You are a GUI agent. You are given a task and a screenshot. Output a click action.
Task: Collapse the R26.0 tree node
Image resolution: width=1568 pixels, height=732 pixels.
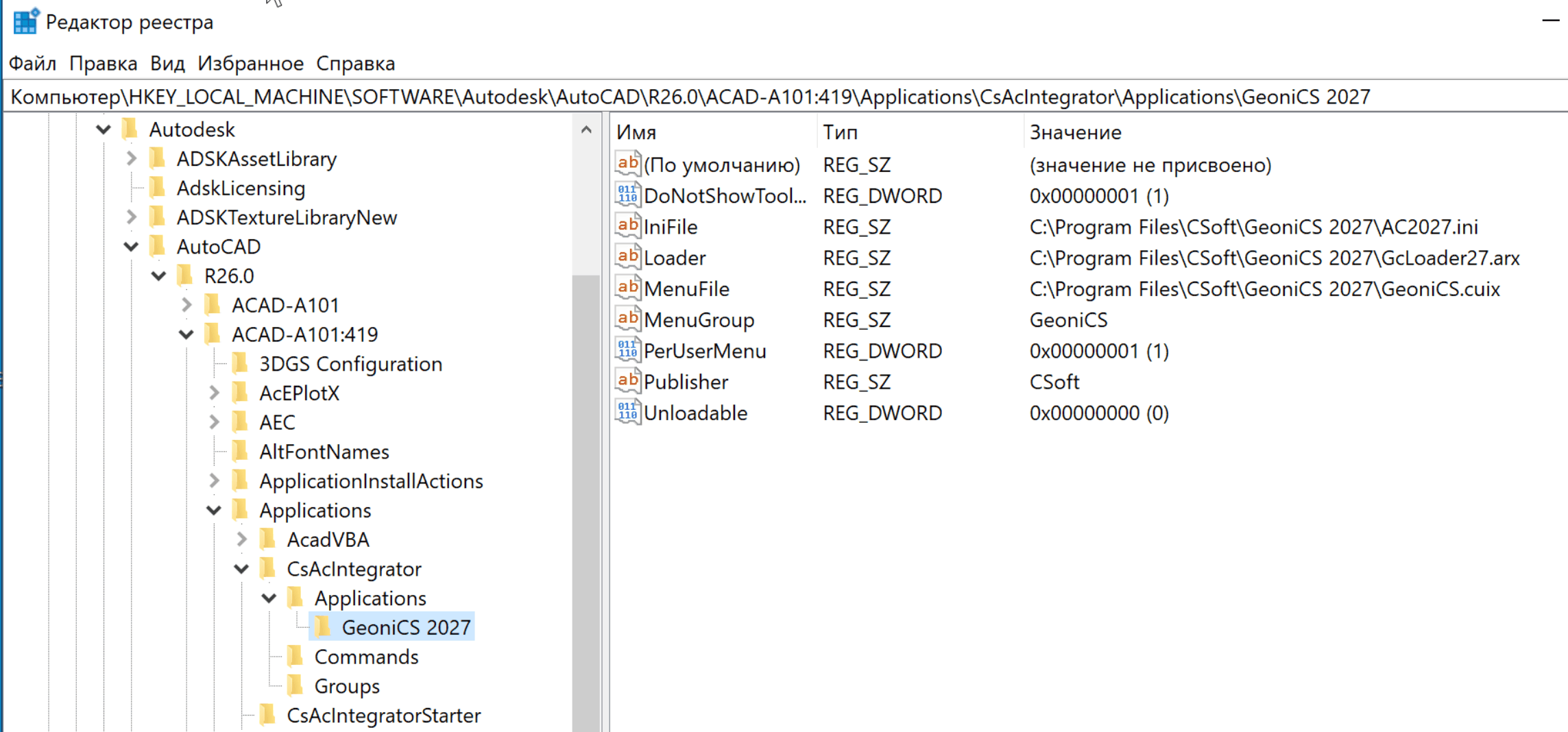pos(158,276)
